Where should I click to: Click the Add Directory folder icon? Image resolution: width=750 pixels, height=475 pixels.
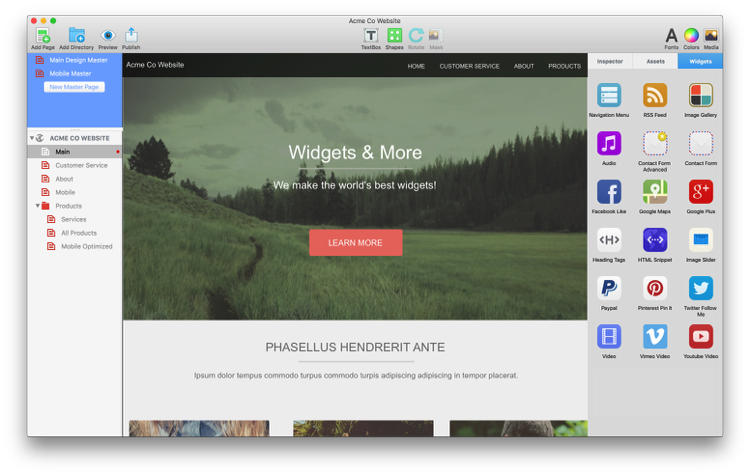pyautogui.click(x=76, y=36)
